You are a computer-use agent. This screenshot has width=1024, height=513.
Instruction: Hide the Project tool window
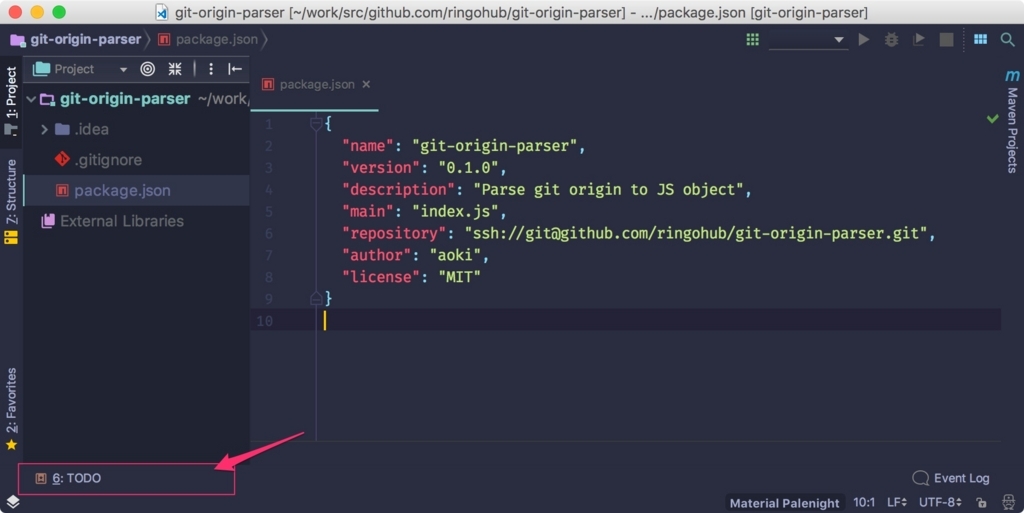[x=235, y=69]
